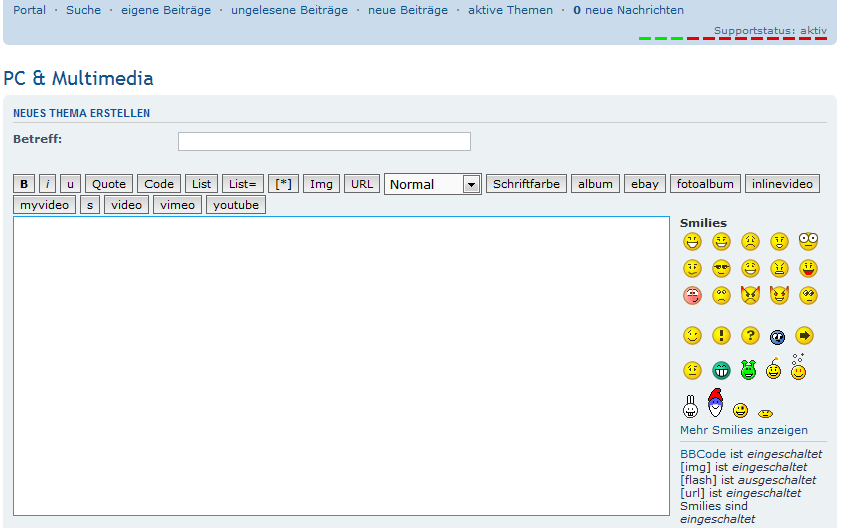Focus the Betreff subject input field
Image resolution: width=844 pixels, height=528 pixels.
click(x=324, y=141)
